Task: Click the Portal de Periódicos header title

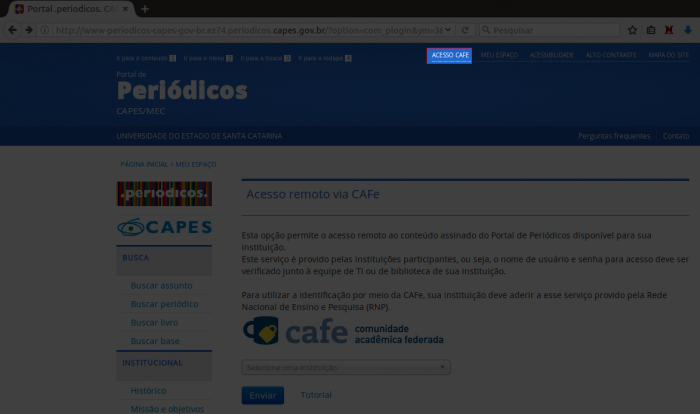Action: 182,91
